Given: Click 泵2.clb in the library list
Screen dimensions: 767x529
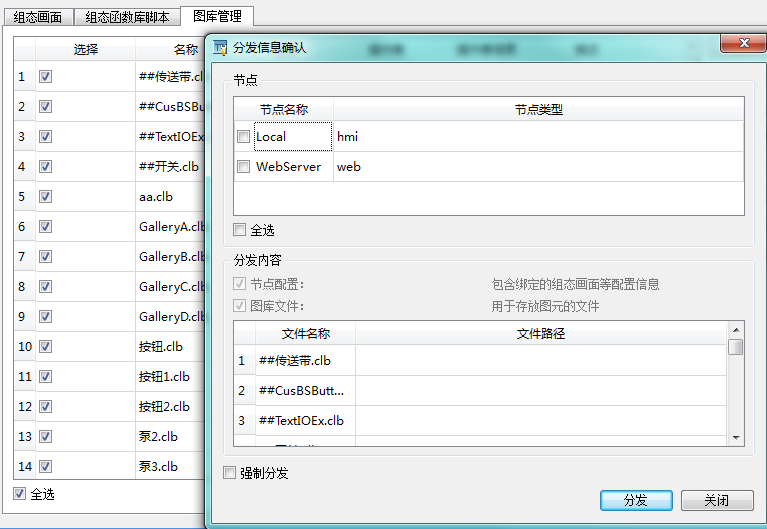Looking at the screenshot, I should [158, 437].
